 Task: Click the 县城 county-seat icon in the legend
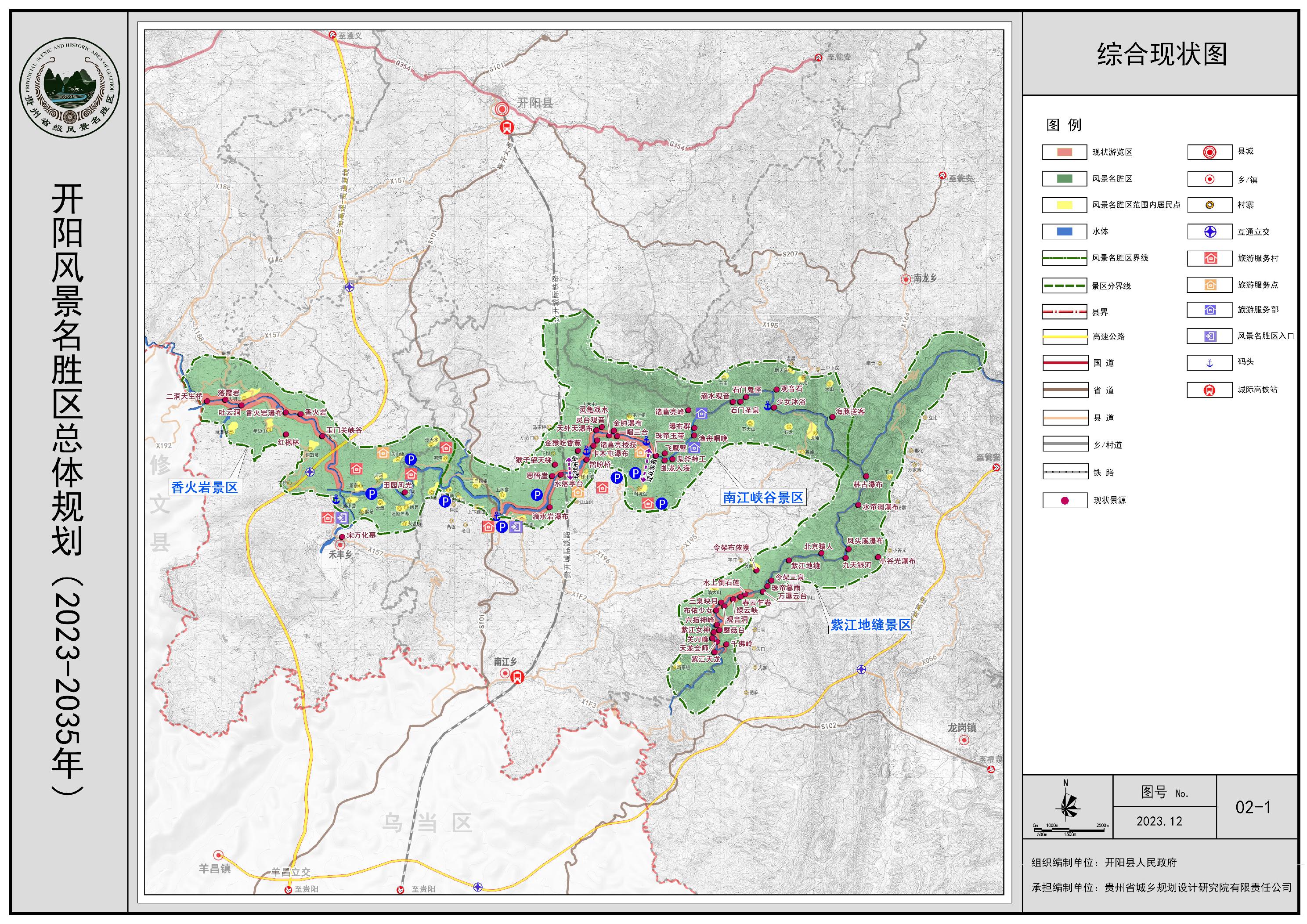pos(1210,152)
